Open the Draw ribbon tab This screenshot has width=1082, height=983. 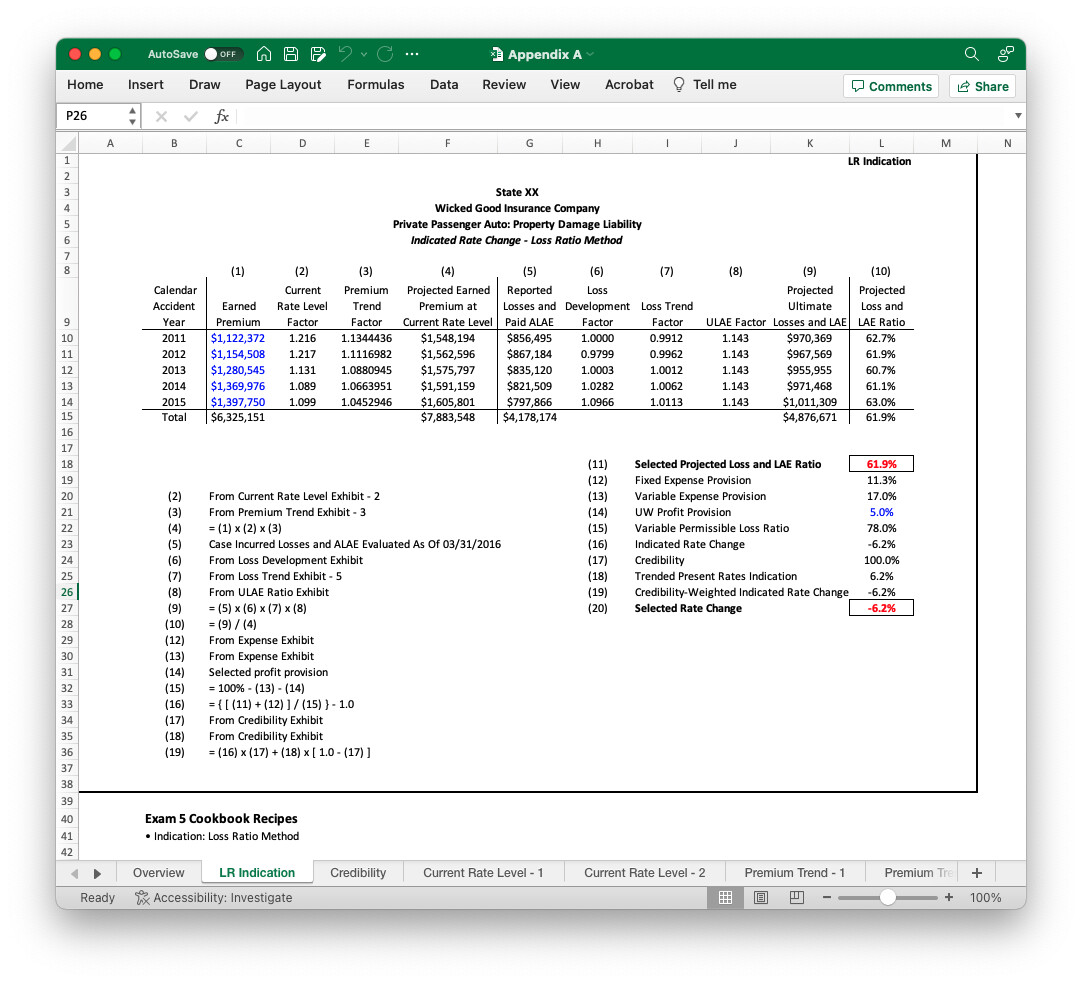pyautogui.click(x=205, y=85)
